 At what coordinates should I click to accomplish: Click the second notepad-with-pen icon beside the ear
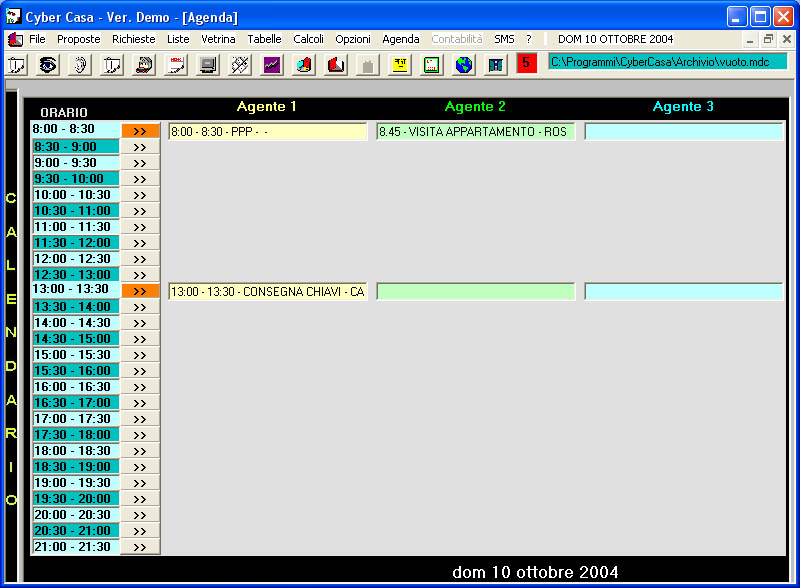[x=112, y=65]
